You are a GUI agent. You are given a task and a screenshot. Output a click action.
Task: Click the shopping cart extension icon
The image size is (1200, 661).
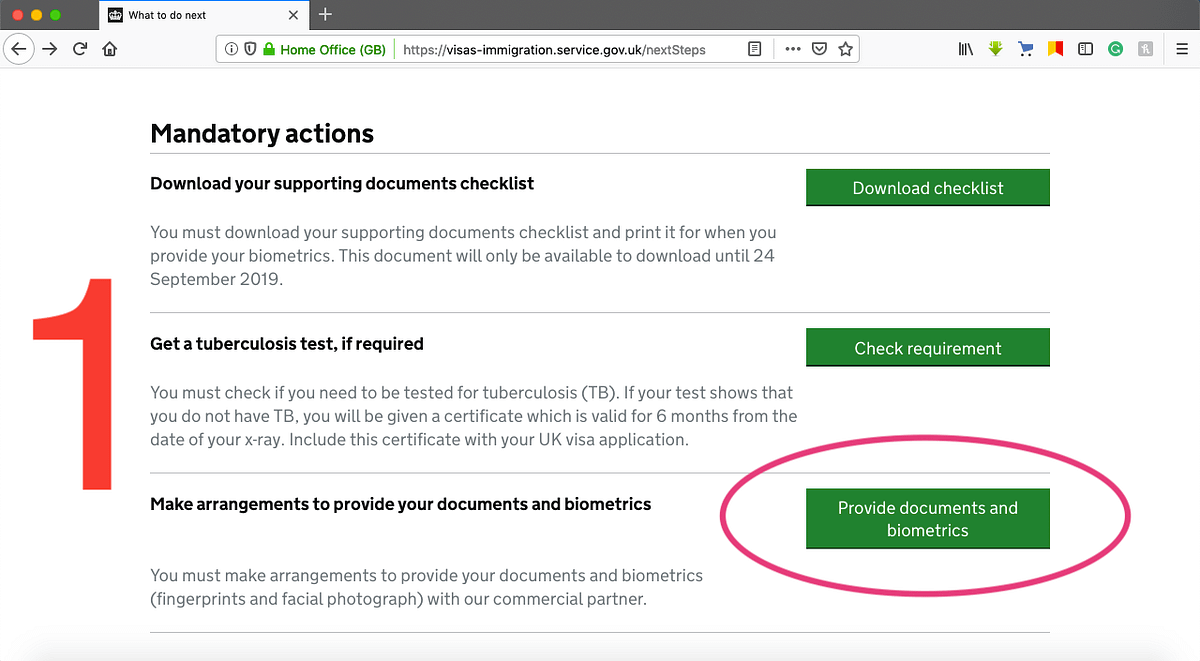(1025, 48)
